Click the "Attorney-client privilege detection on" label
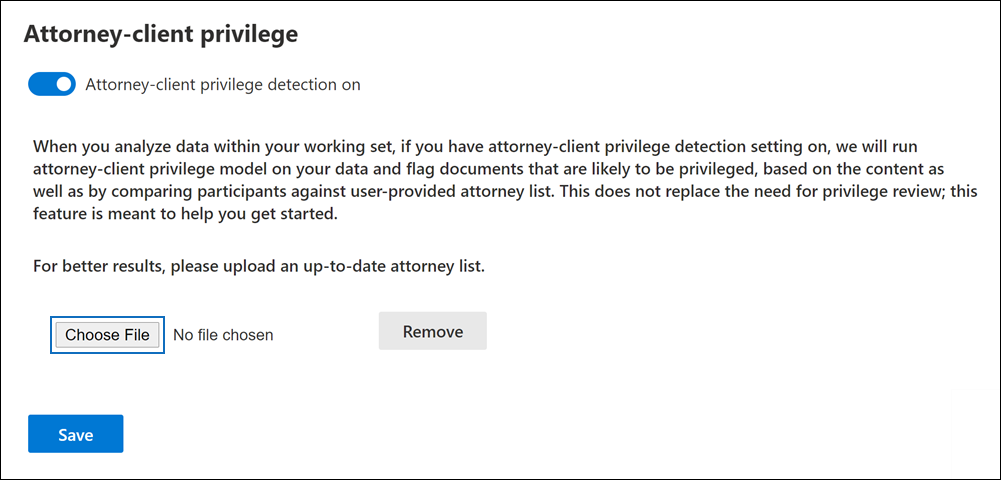The image size is (1001, 480). [223, 85]
